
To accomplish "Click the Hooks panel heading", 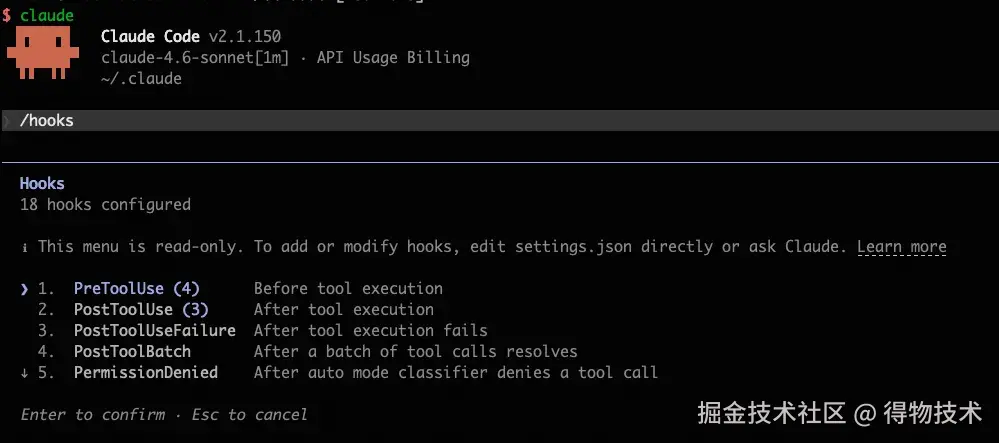I will click(x=42, y=184).
